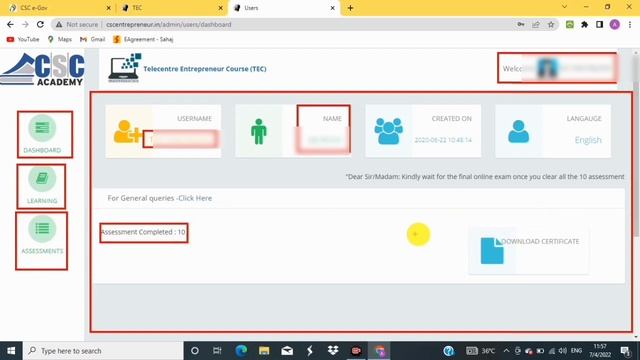The image size is (640, 360).
Task: Bookmark this page with the star icon
Action: tap(551, 24)
